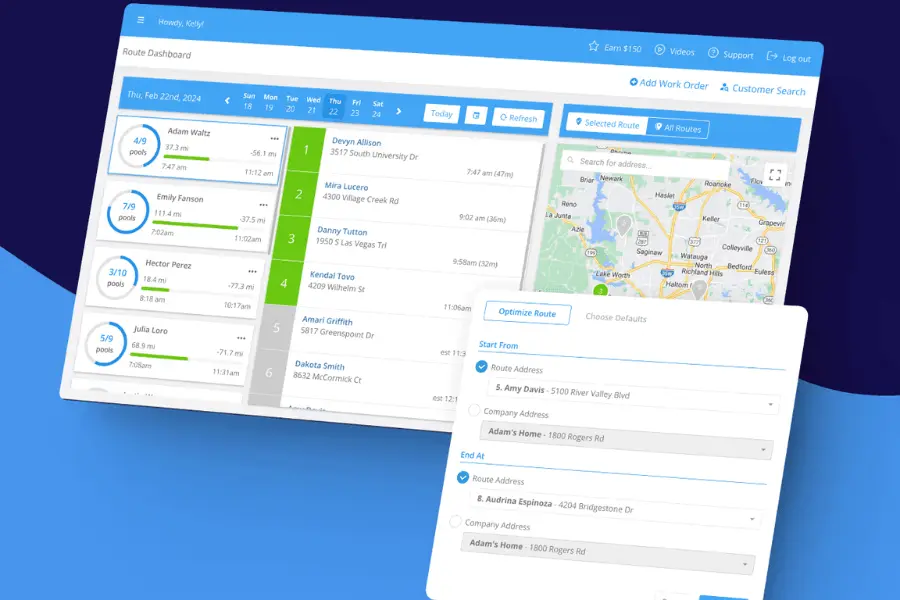Open the hamburger menu beside Howdy Kelly
Viewport: 900px width, 600px height.
tap(141, 20)
